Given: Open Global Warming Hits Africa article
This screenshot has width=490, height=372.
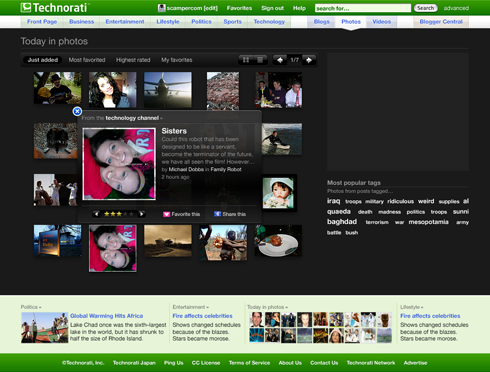Looking at the screenshot, I should pos(106,316).
